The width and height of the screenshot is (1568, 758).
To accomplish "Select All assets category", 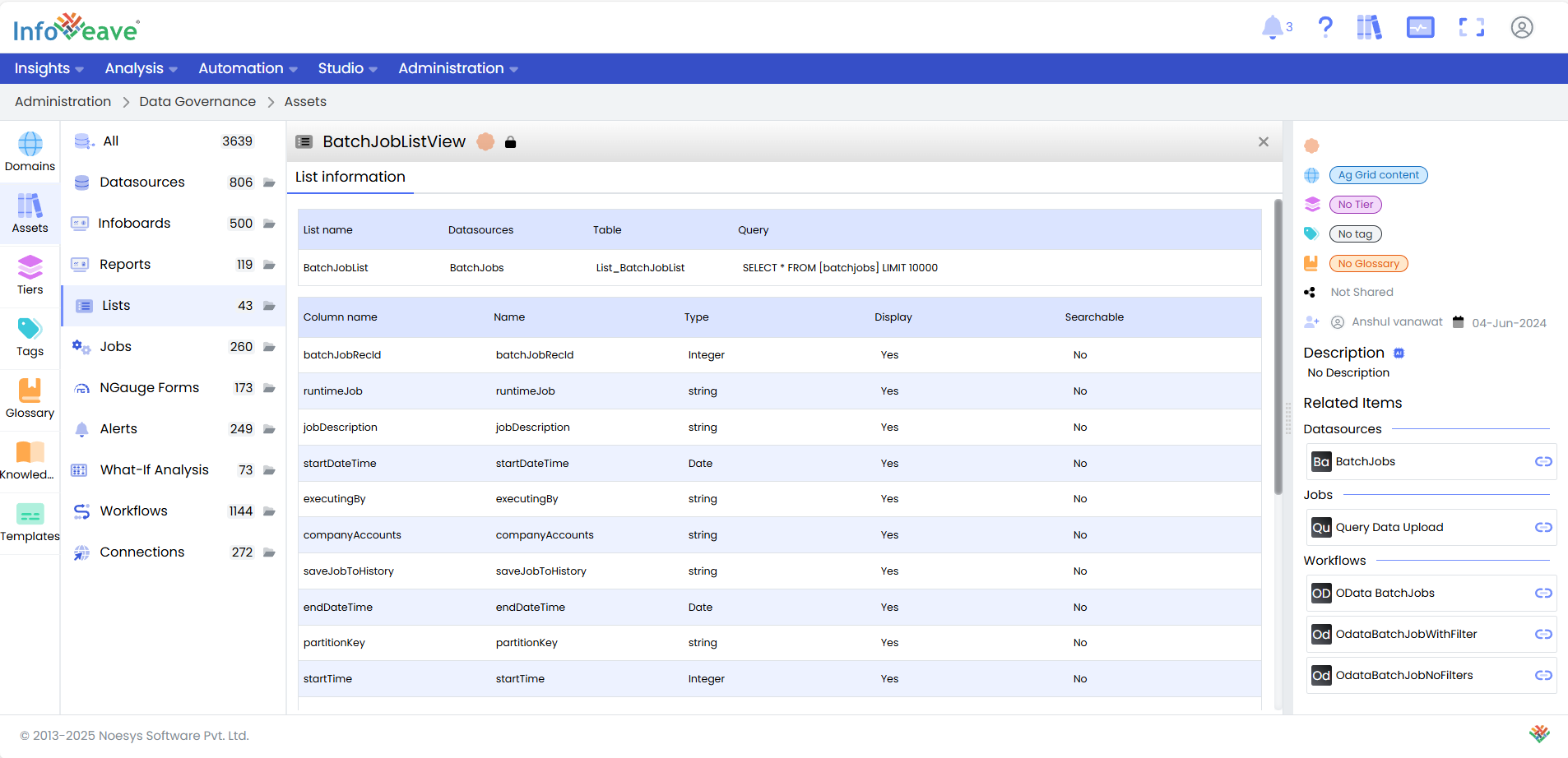I will pyautogui.click(x=174, y=141).
